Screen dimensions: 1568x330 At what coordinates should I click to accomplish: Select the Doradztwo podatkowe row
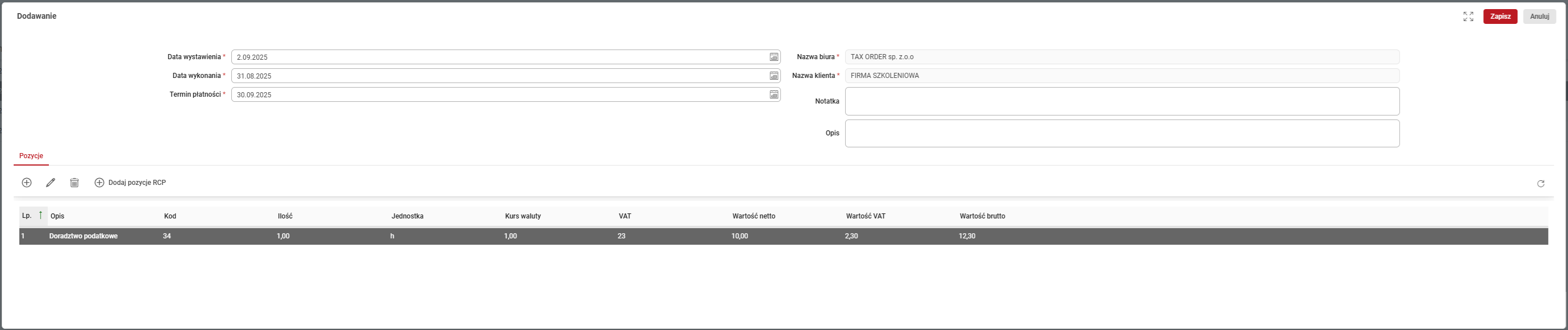coord(84,236)
